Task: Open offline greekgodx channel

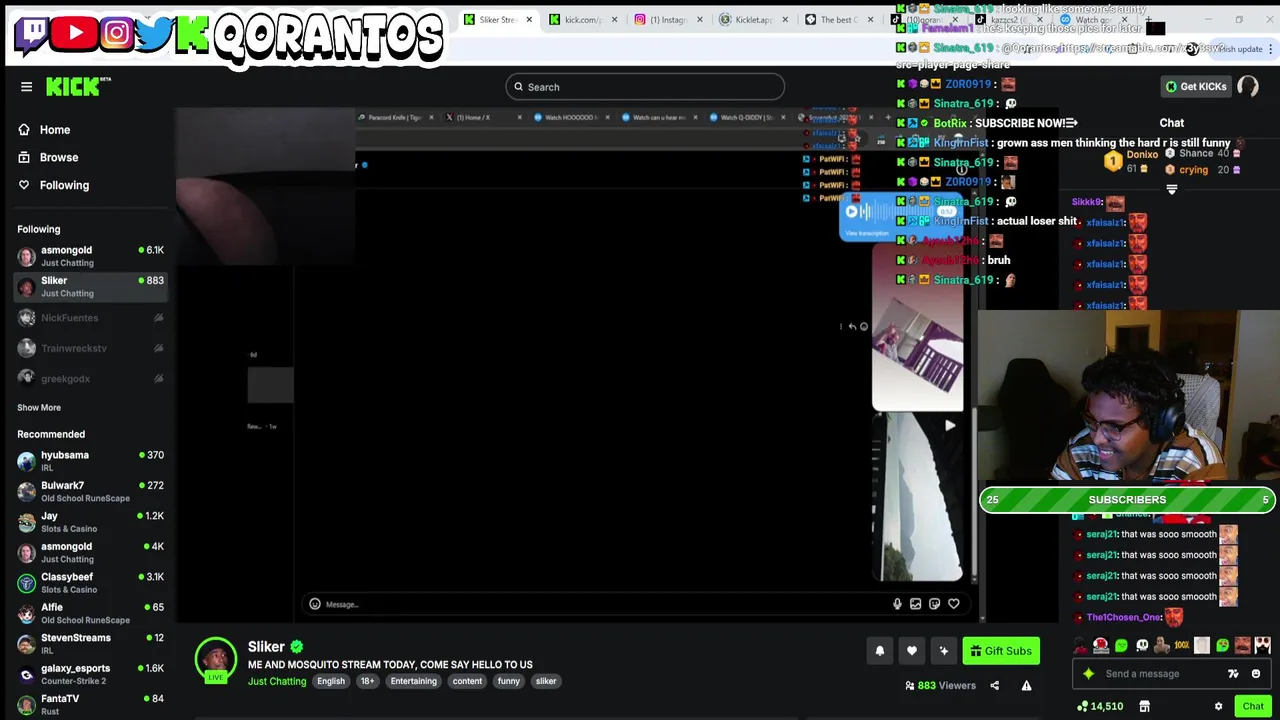Action: [90, 379]
